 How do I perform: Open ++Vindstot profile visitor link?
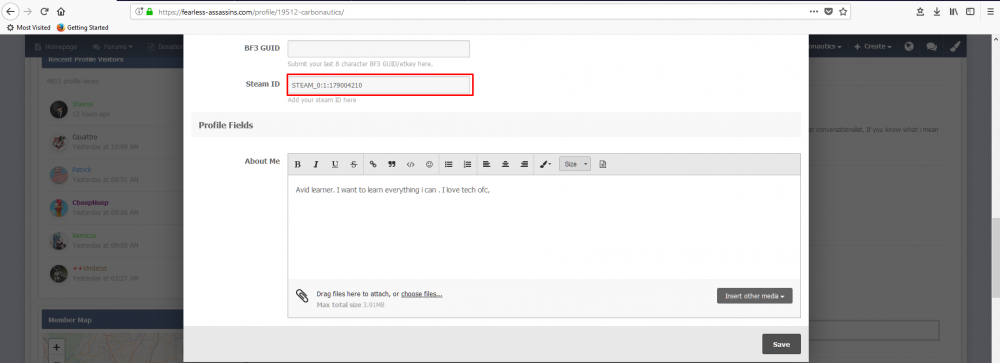89,269
